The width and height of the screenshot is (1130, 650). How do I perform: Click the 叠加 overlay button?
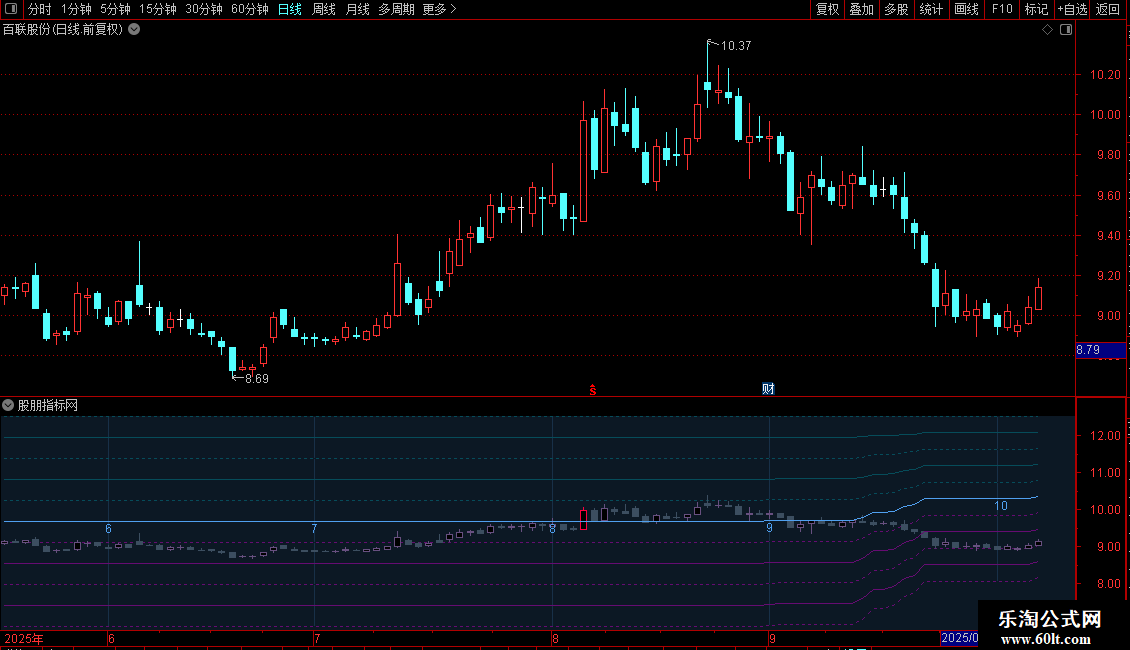[861, 9]
